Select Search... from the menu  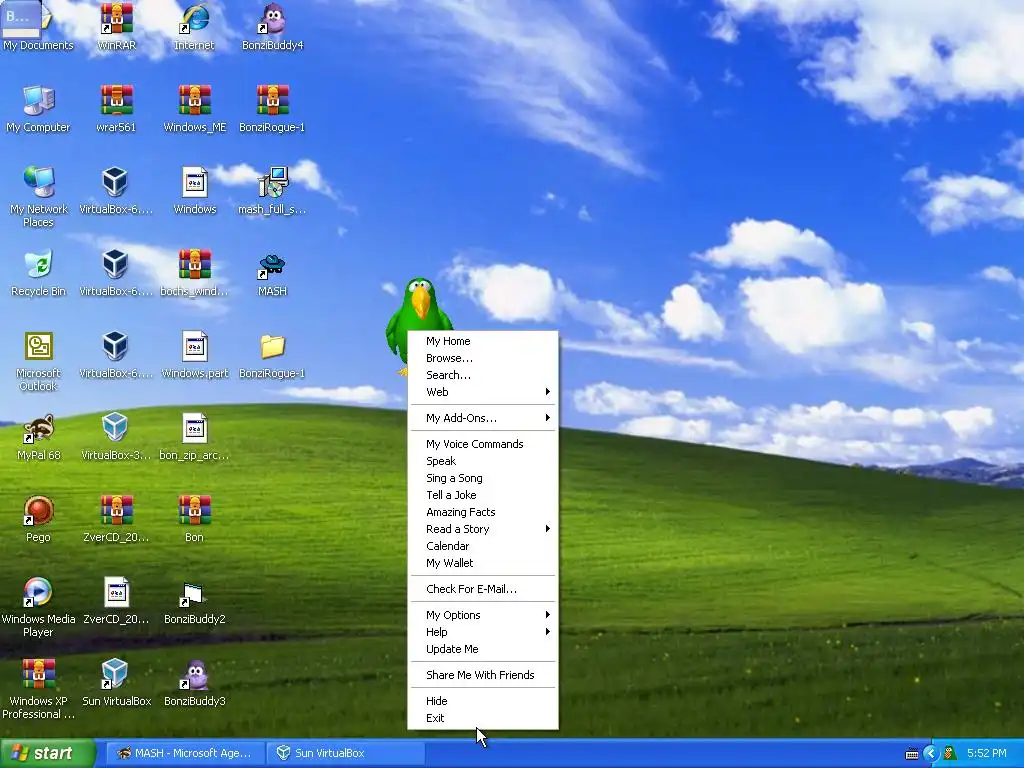coord(483,375)
